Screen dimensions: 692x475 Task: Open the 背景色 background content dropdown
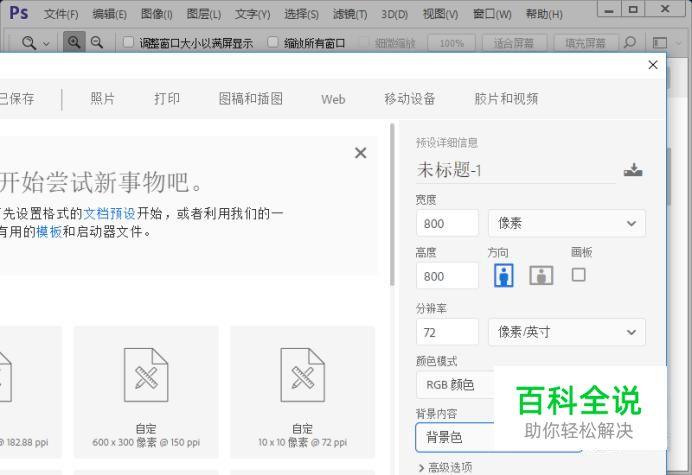pos(455,437)
